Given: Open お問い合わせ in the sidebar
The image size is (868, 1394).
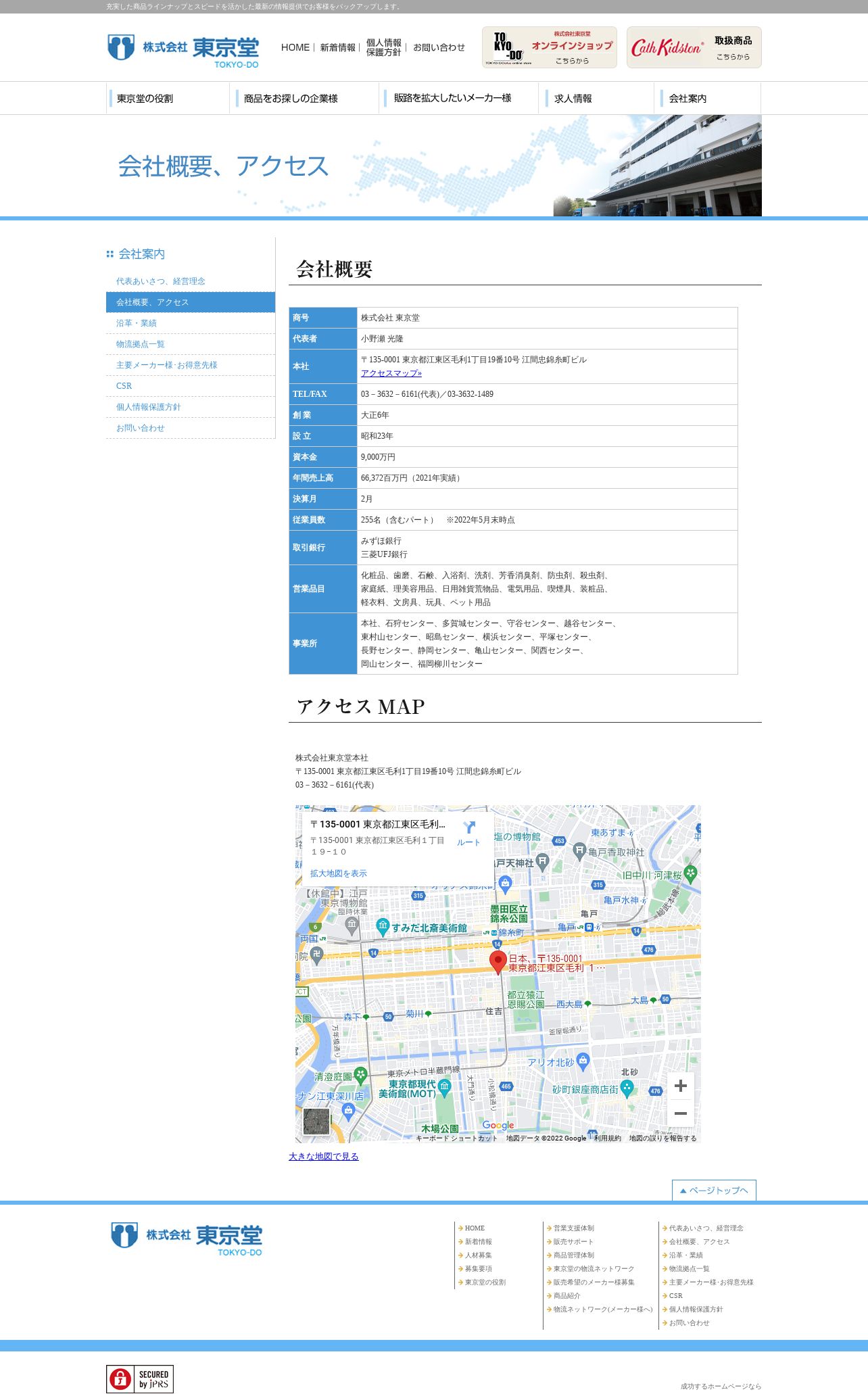Looking at the screenshot, I should 191,428.
